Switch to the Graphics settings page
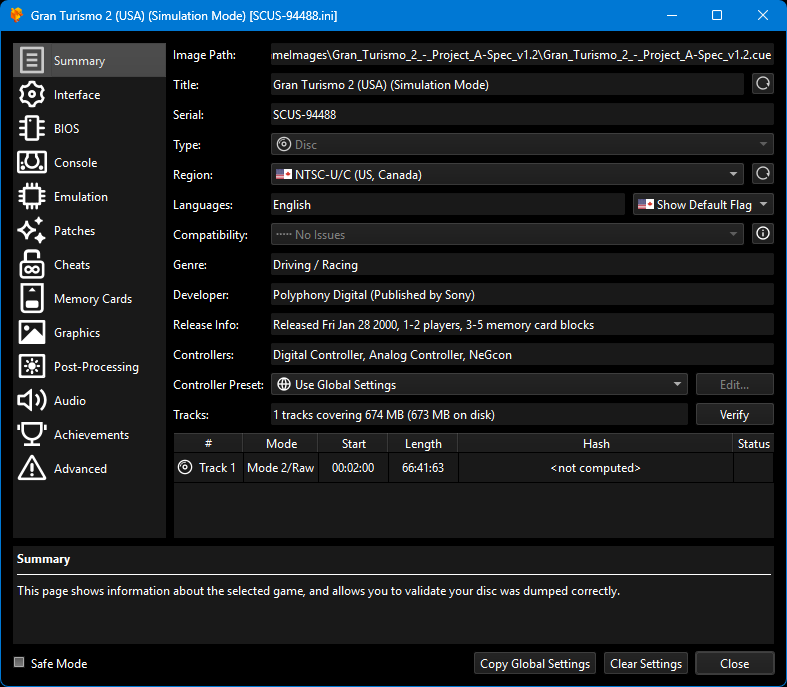The image size is (787, 687). 77,333
